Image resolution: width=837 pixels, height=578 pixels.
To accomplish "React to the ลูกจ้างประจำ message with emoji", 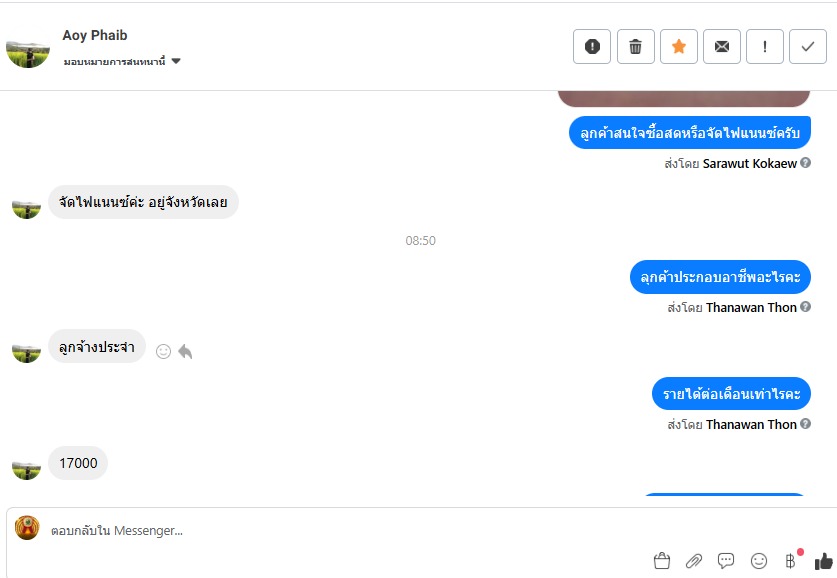I will click(x=163, y=351).
